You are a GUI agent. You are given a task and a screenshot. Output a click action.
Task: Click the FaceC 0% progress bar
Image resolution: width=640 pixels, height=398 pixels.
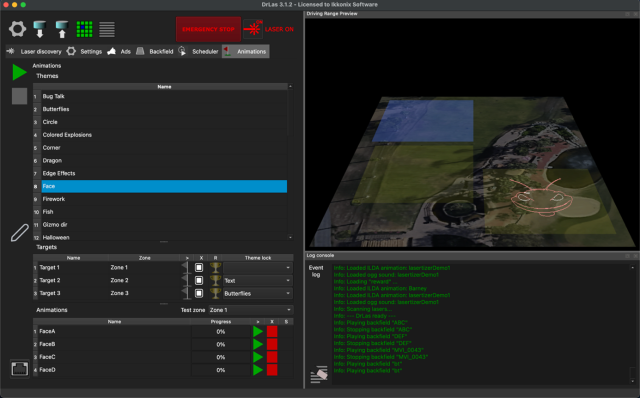(220, 357)
